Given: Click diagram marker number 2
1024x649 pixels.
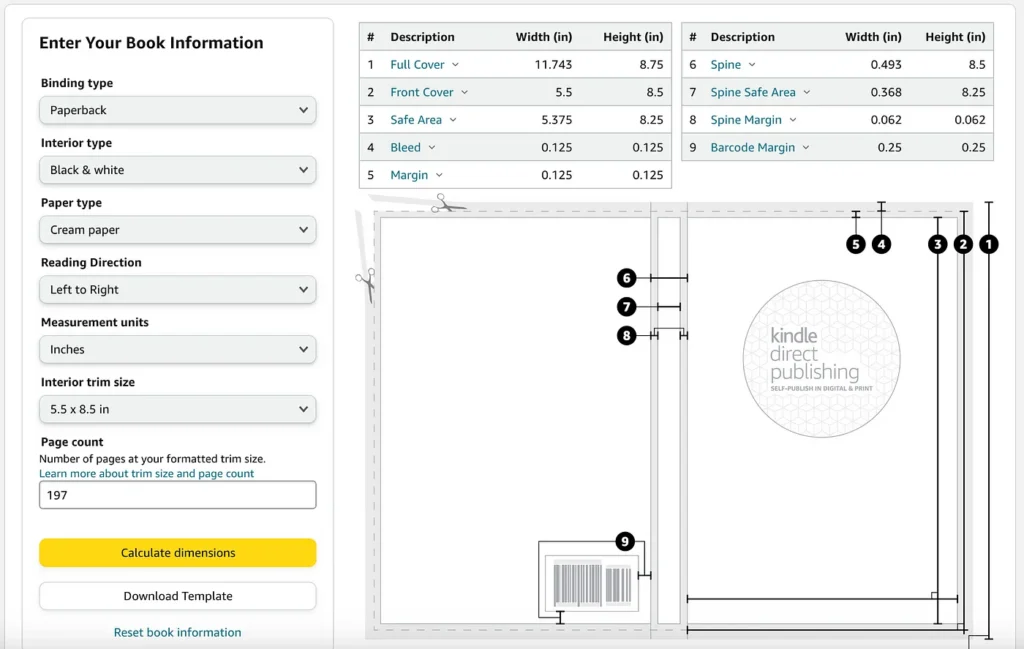Looking at the screenshot, I should 963,244.
